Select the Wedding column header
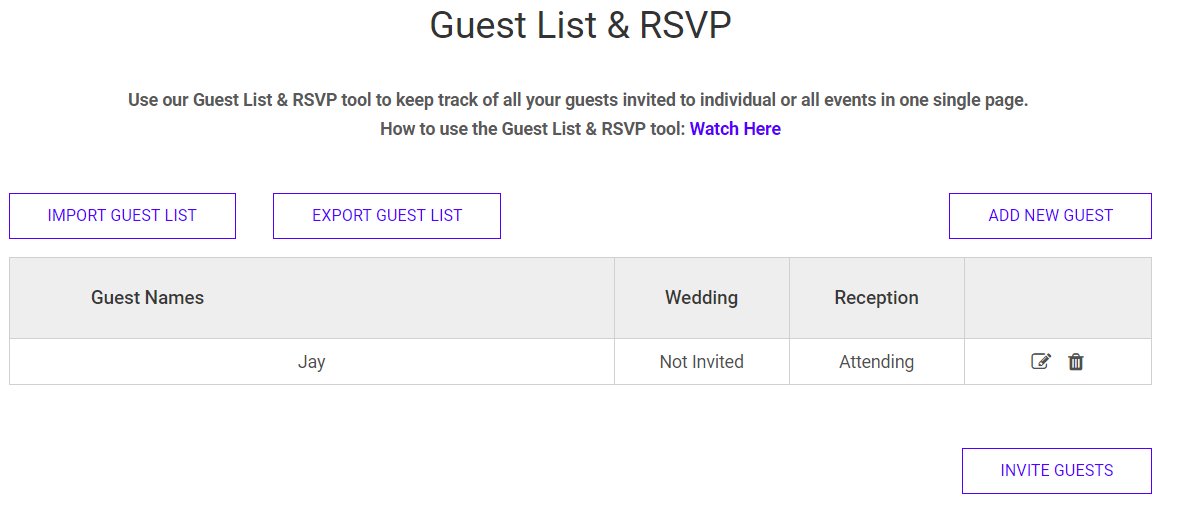This screenshot has height=517, width=1199. 701,298
